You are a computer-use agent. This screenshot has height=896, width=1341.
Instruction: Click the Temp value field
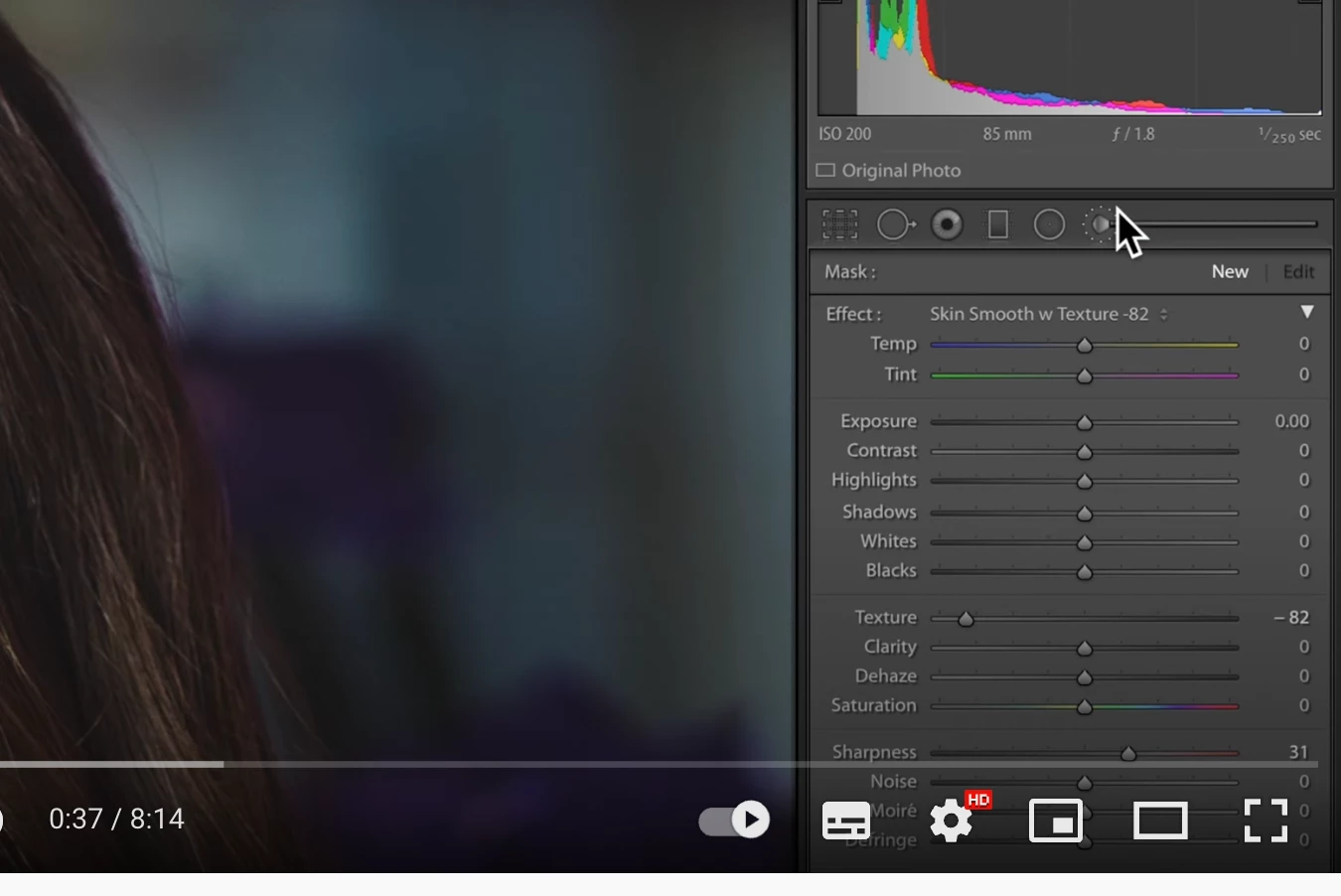[1304, 344]
